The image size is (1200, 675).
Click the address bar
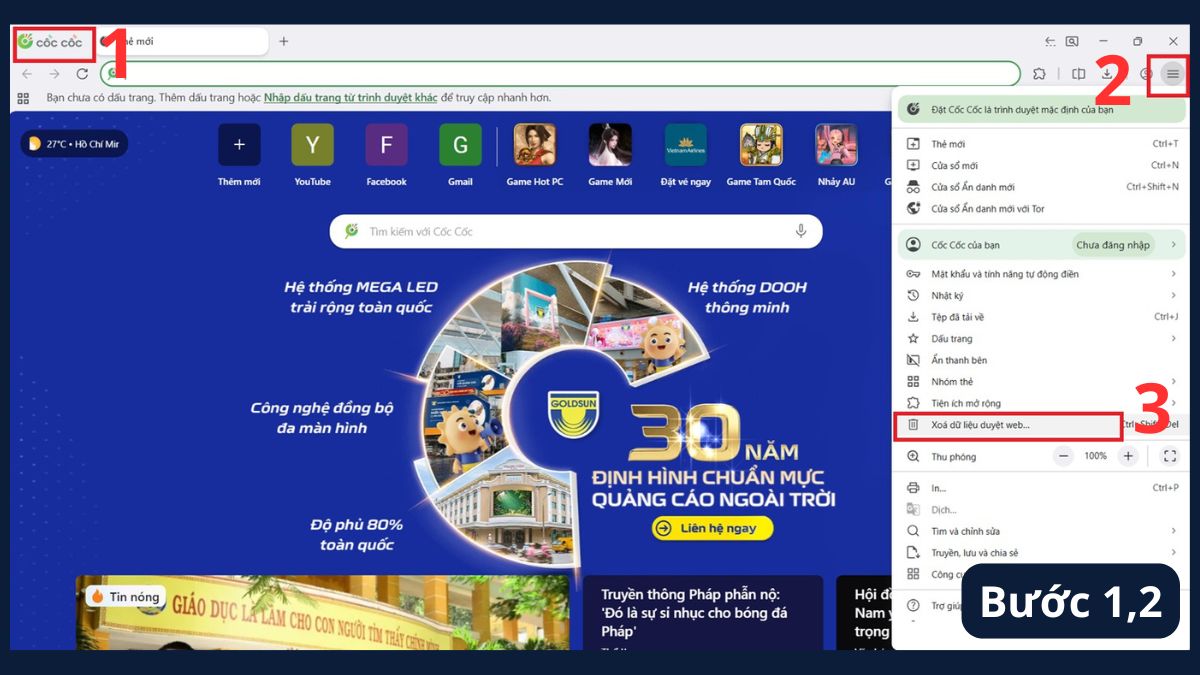pyautogui.click(x=560, y=74)
